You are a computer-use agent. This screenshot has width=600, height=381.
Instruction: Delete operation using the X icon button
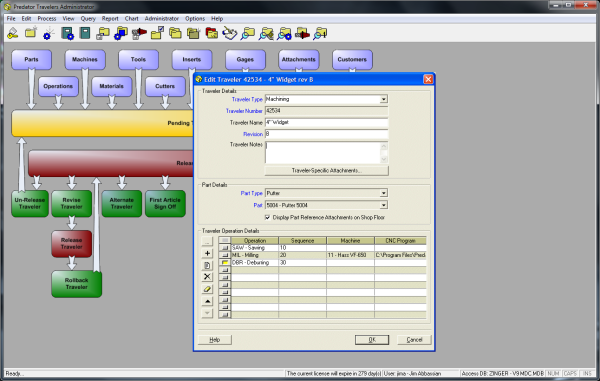coord(207,277)
